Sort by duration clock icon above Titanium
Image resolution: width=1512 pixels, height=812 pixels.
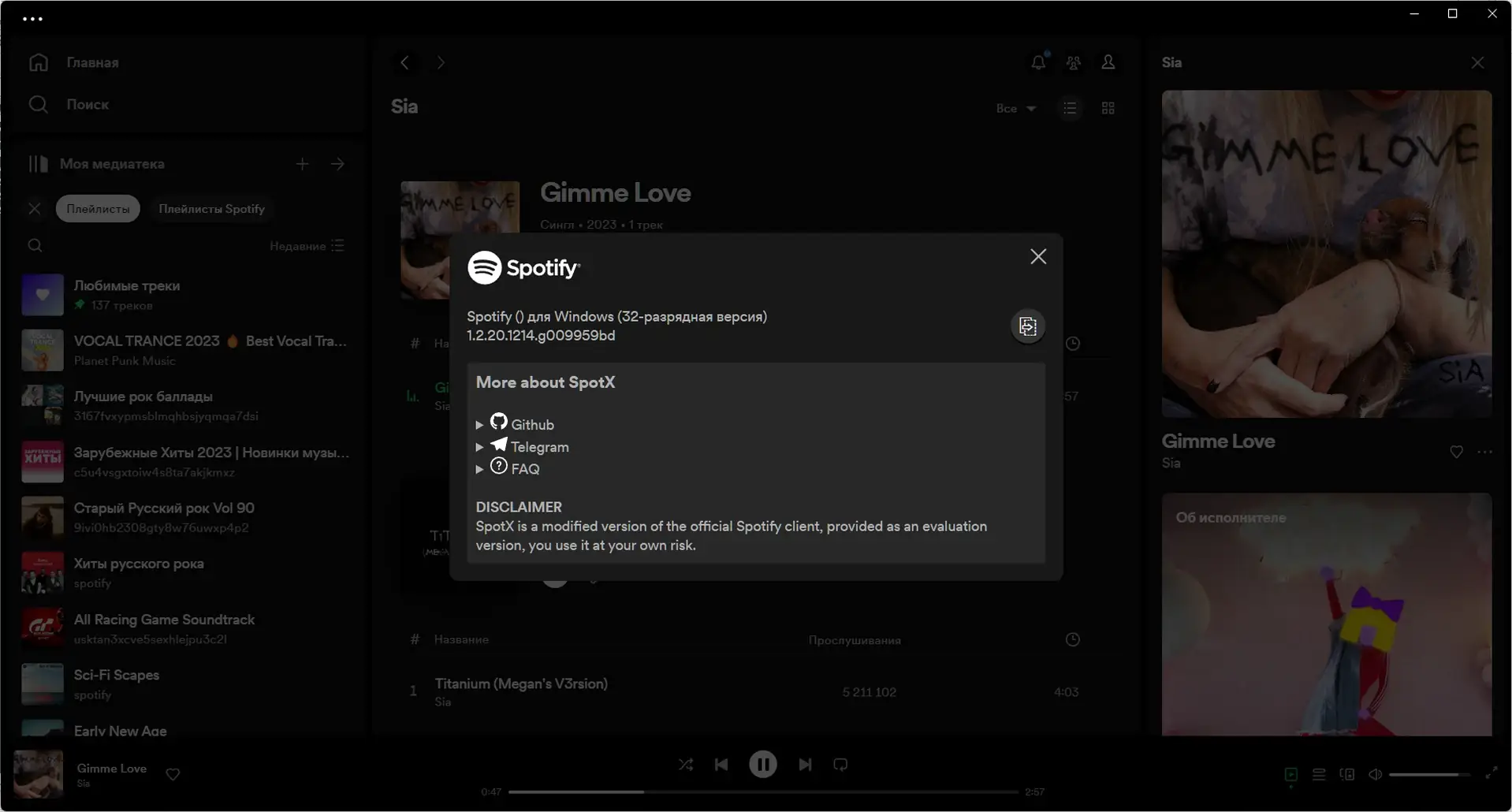click(x=1073, y=639)
